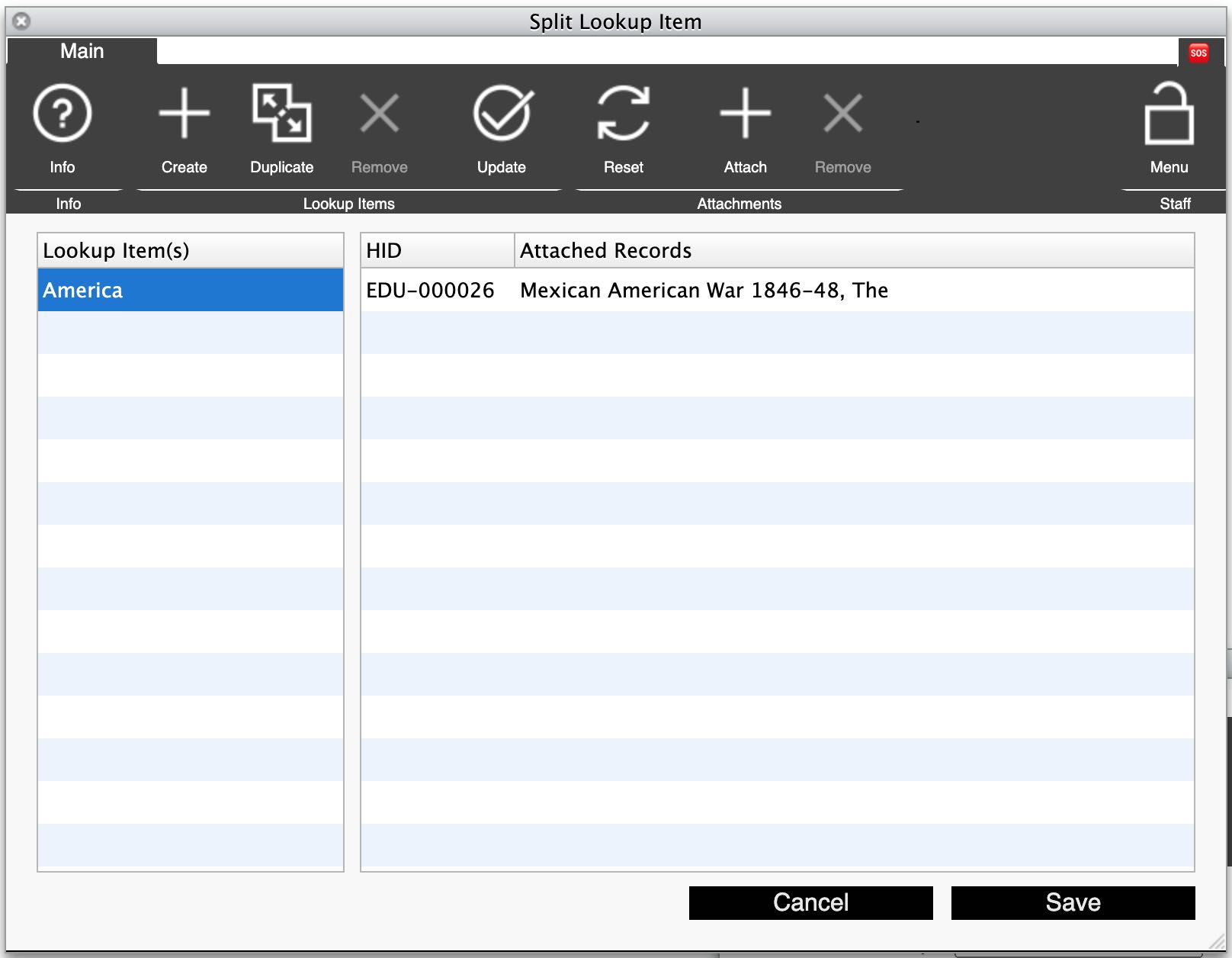
Task: Switch to the Main tab
Action: (x=82, y=51)
